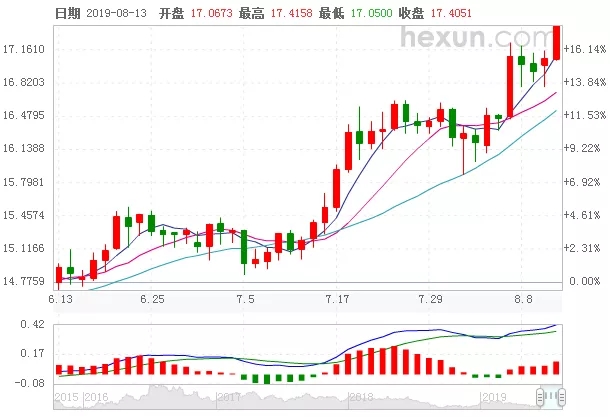Click the last red MACD histogram bar on the right

coord(556,368)
